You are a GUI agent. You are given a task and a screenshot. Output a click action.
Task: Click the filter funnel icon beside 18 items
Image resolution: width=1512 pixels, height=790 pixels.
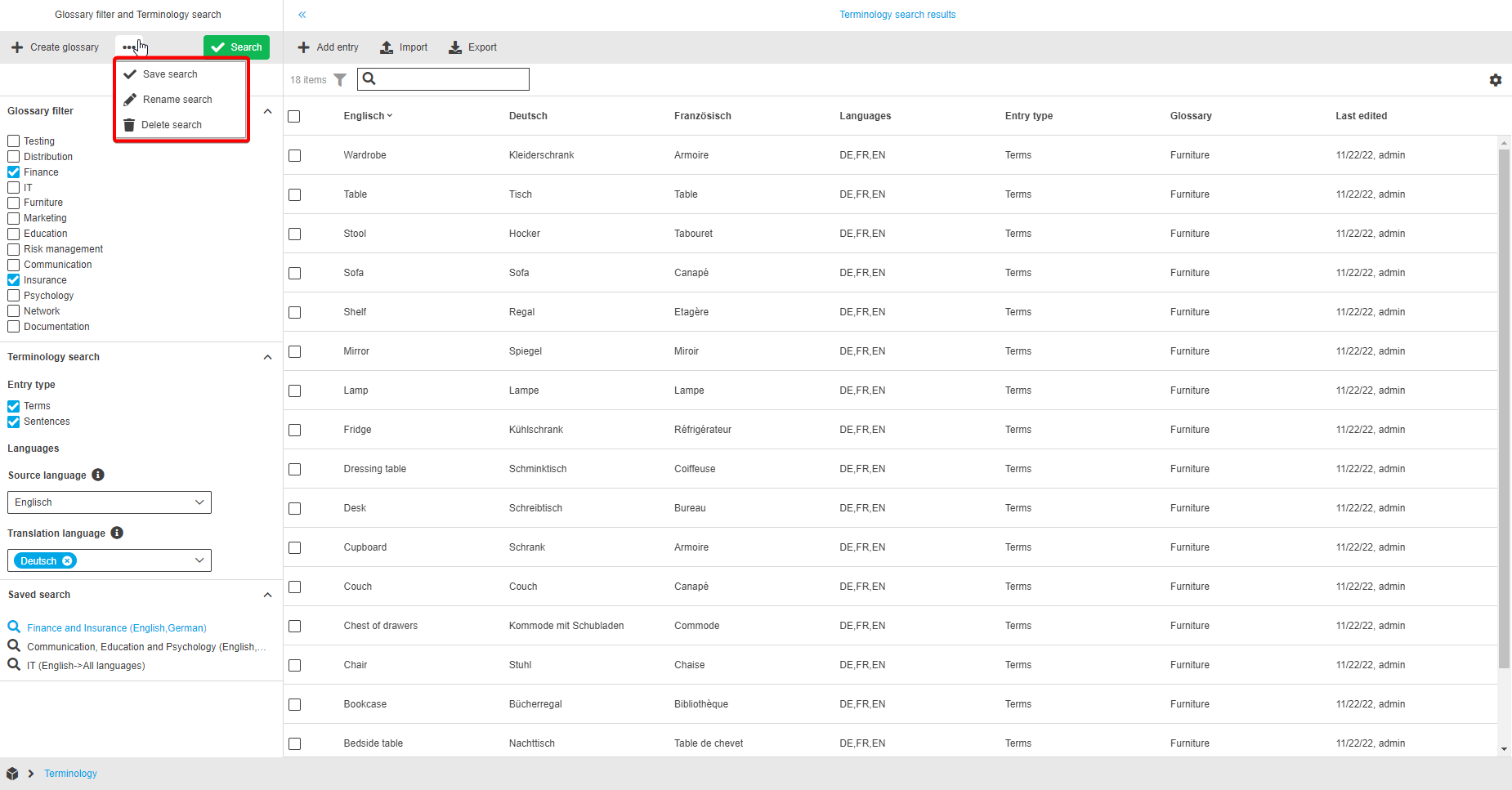click(340, 80)
